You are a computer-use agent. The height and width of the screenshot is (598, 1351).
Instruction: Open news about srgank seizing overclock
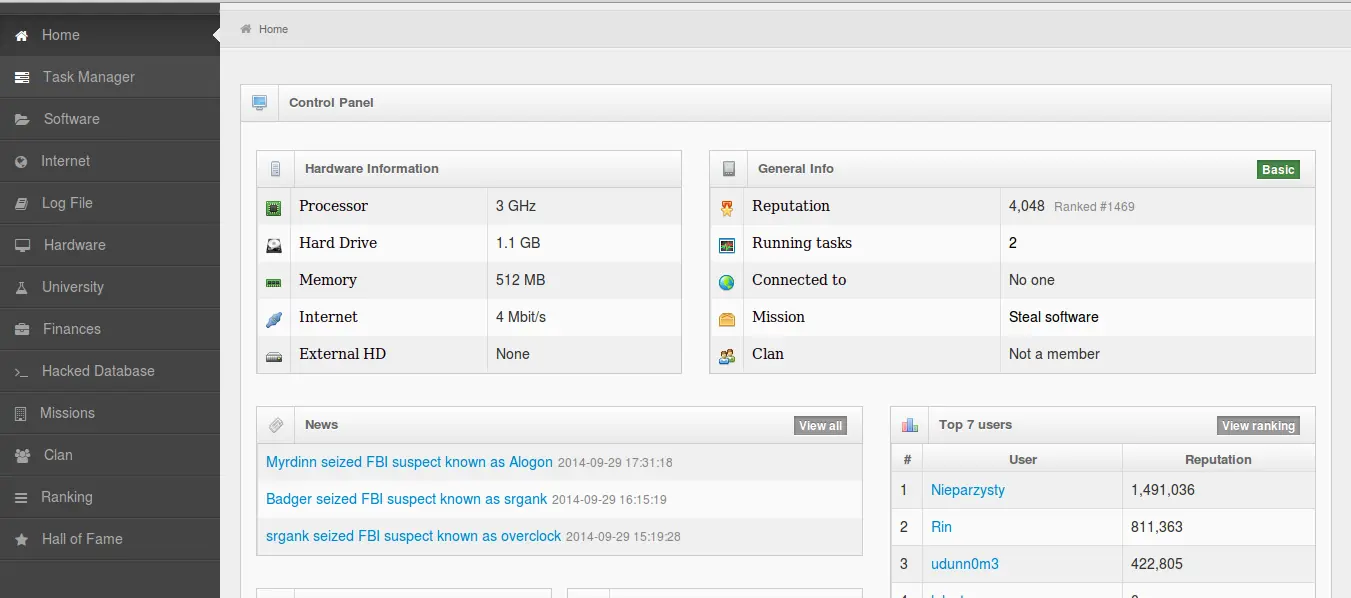click(414, 536)
